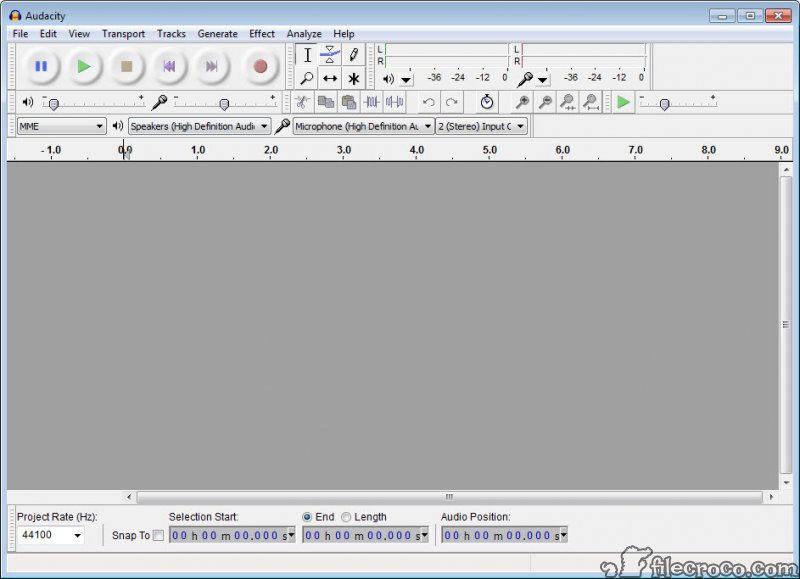Open the Tracks menu
The image size is (800, 579).
pyautogui.click(x=171, y=34)
